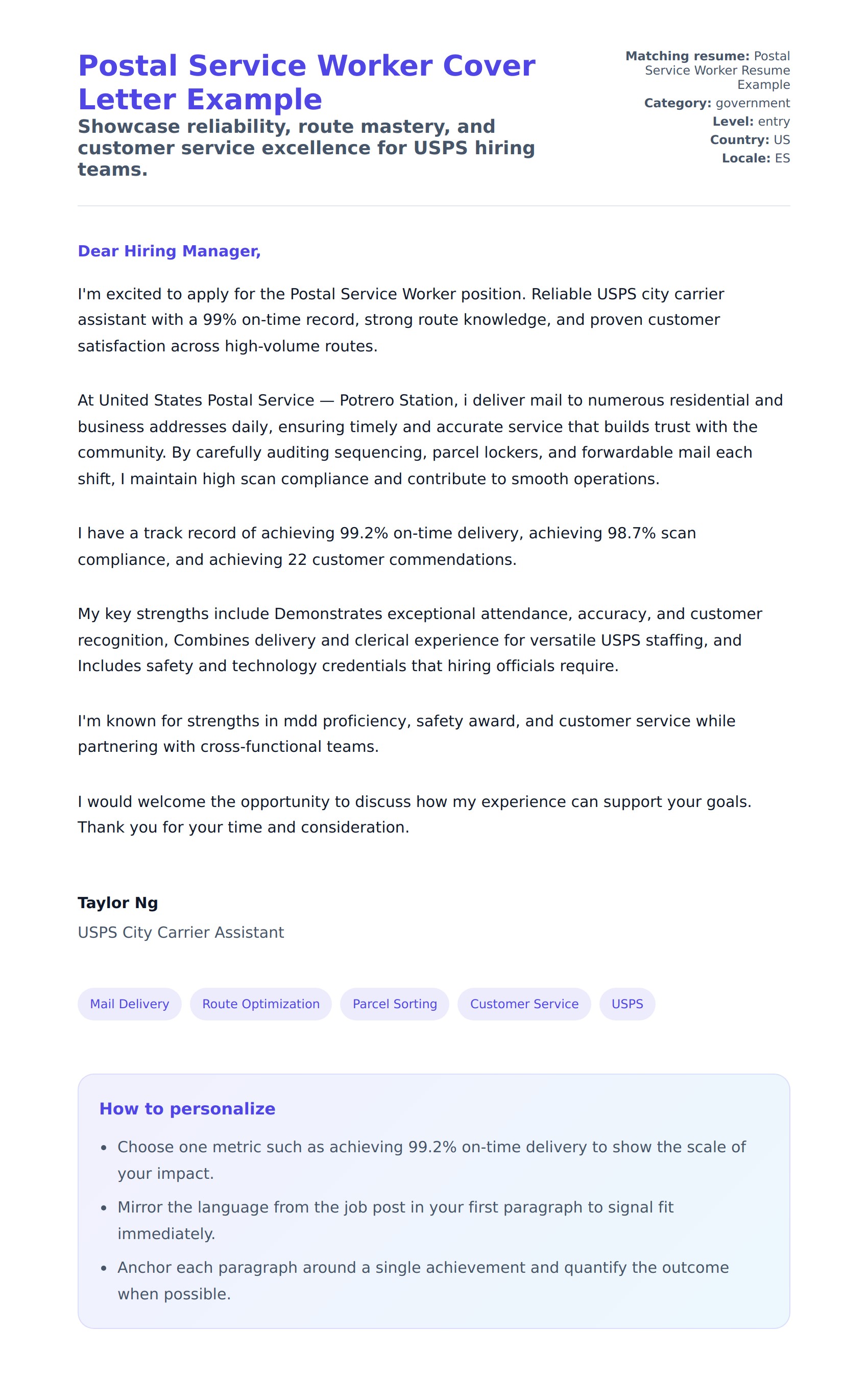The height and width of the screenshot is (1378, 868).
Task: Click the Level entry label
Action: point(750,122)
